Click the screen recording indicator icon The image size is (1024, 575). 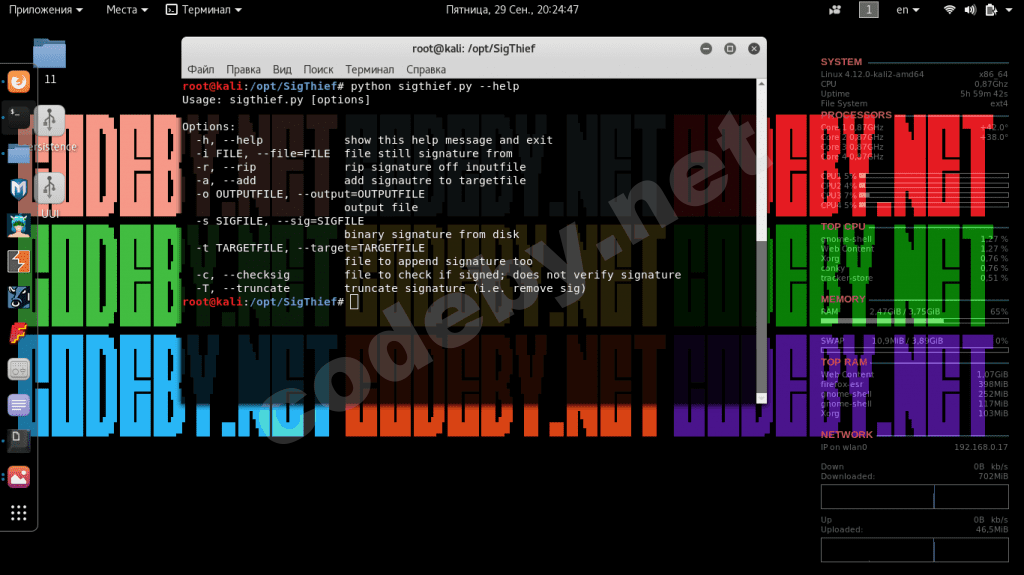click(x=835, y=10)
